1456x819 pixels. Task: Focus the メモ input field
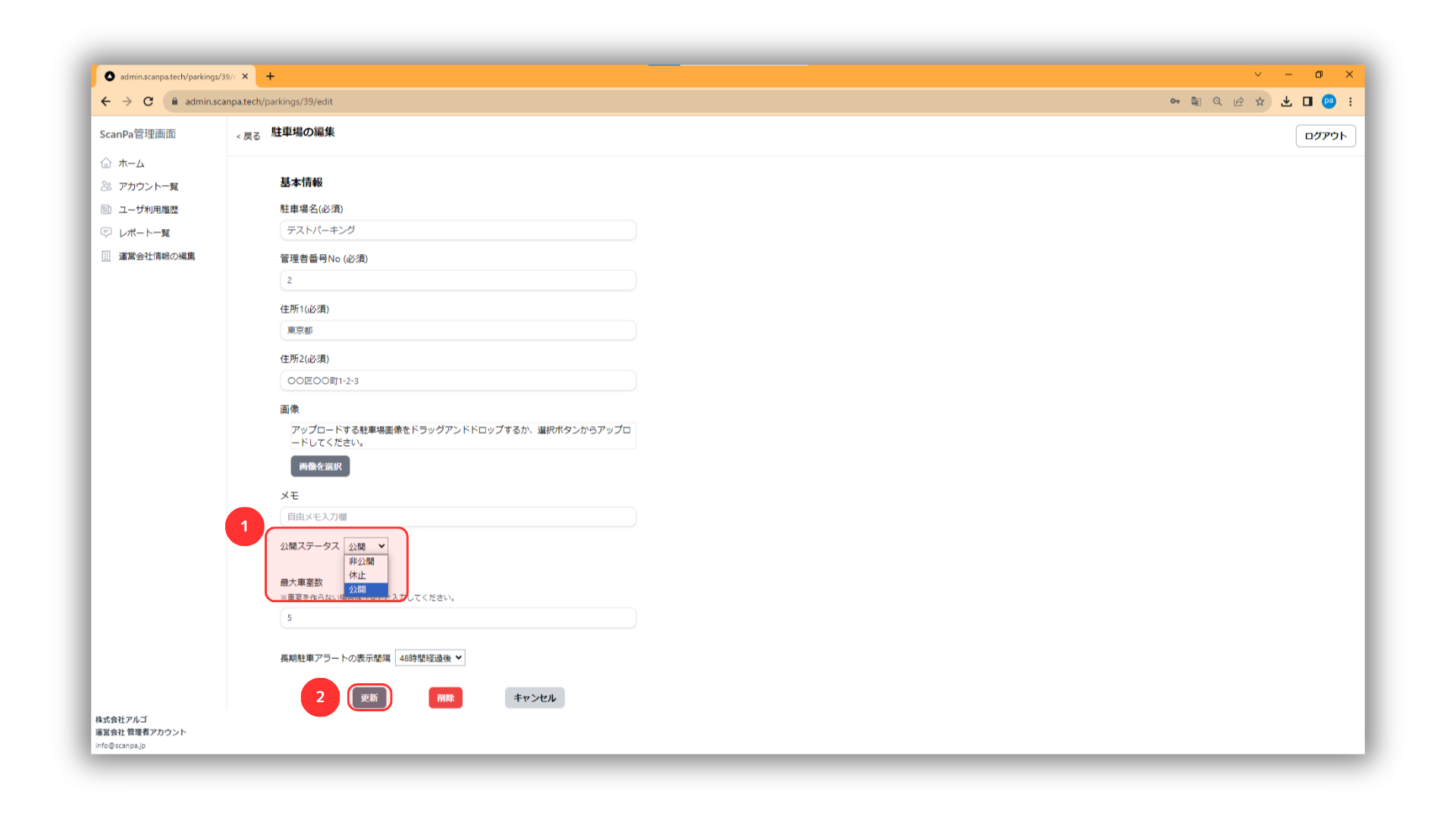click(457, 517)
